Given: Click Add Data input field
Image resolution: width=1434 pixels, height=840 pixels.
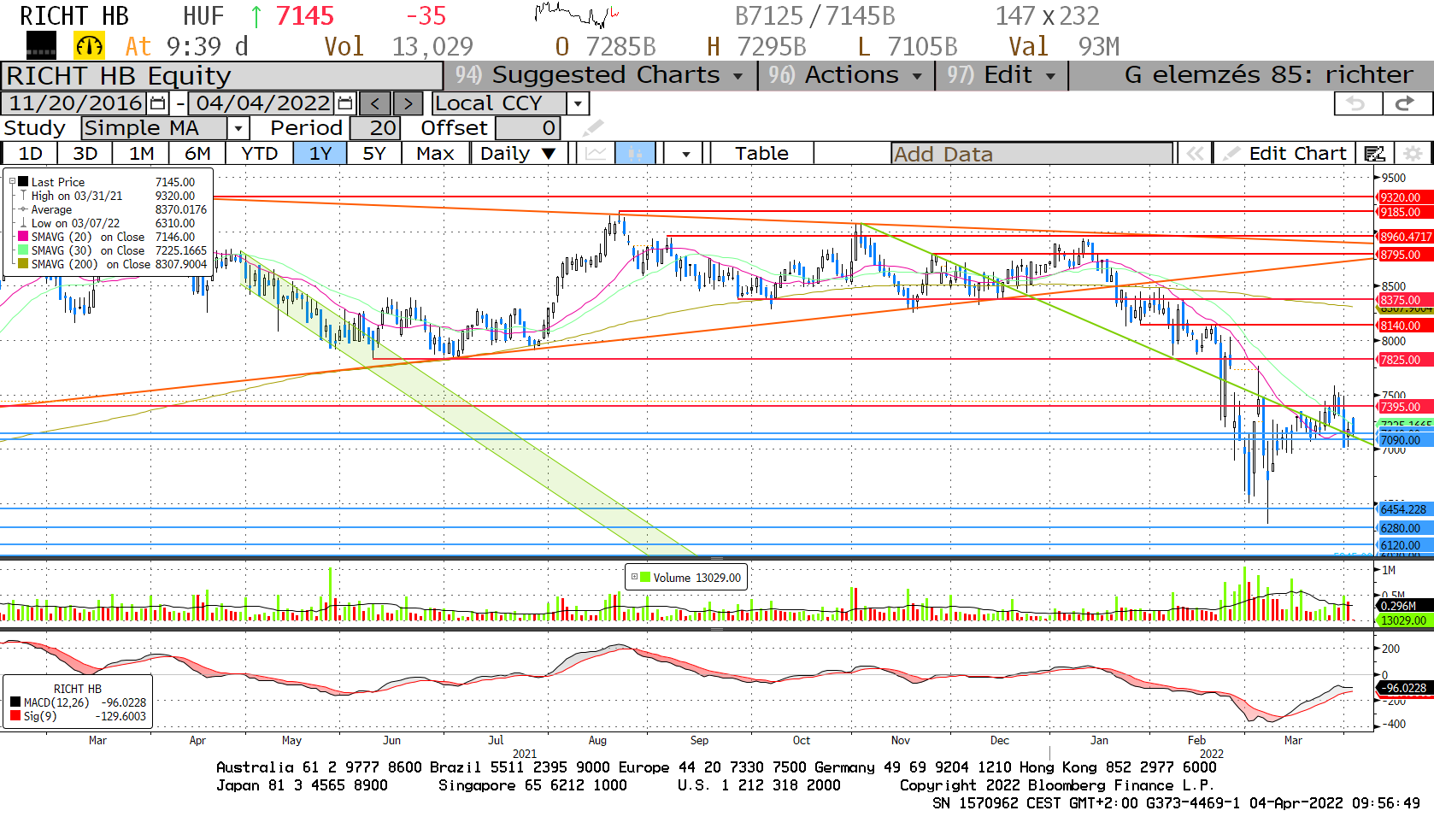Looking at the screenshot, I should coord(1031,154).
